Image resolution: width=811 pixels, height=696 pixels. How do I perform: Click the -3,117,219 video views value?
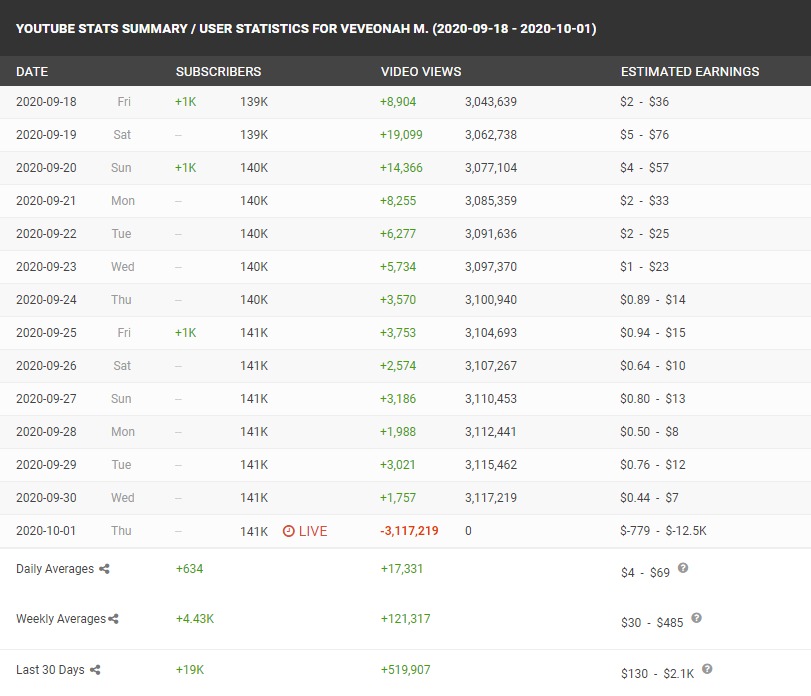409,531
